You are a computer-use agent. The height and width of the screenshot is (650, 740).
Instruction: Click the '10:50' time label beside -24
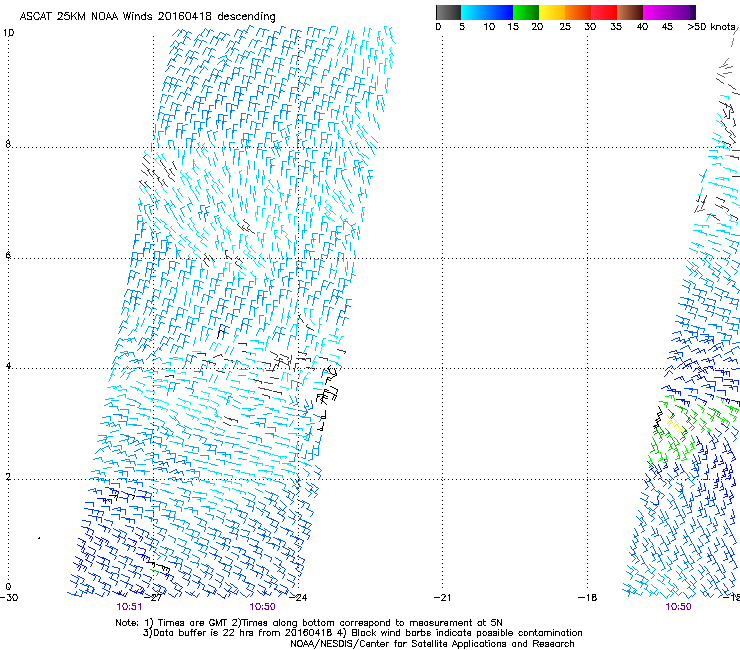tap(262, 607)
